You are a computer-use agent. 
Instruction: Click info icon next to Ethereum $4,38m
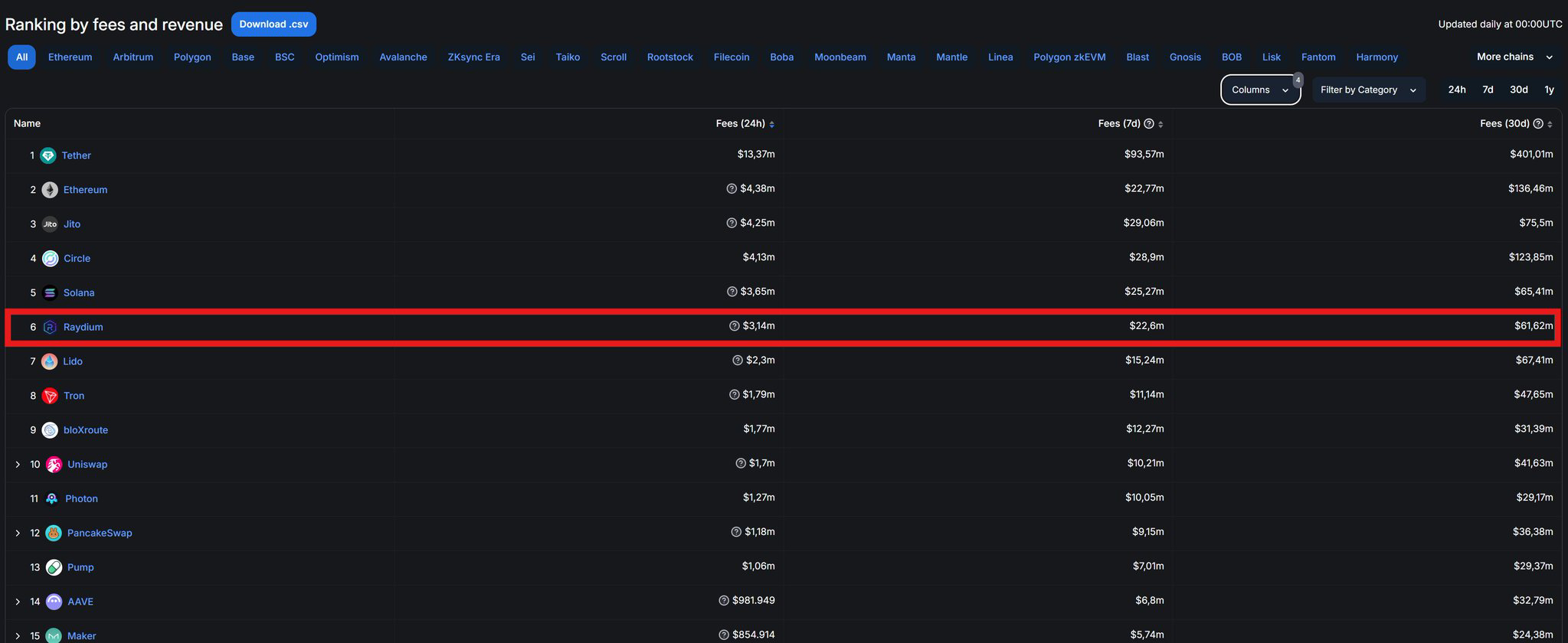coord(732,188)
